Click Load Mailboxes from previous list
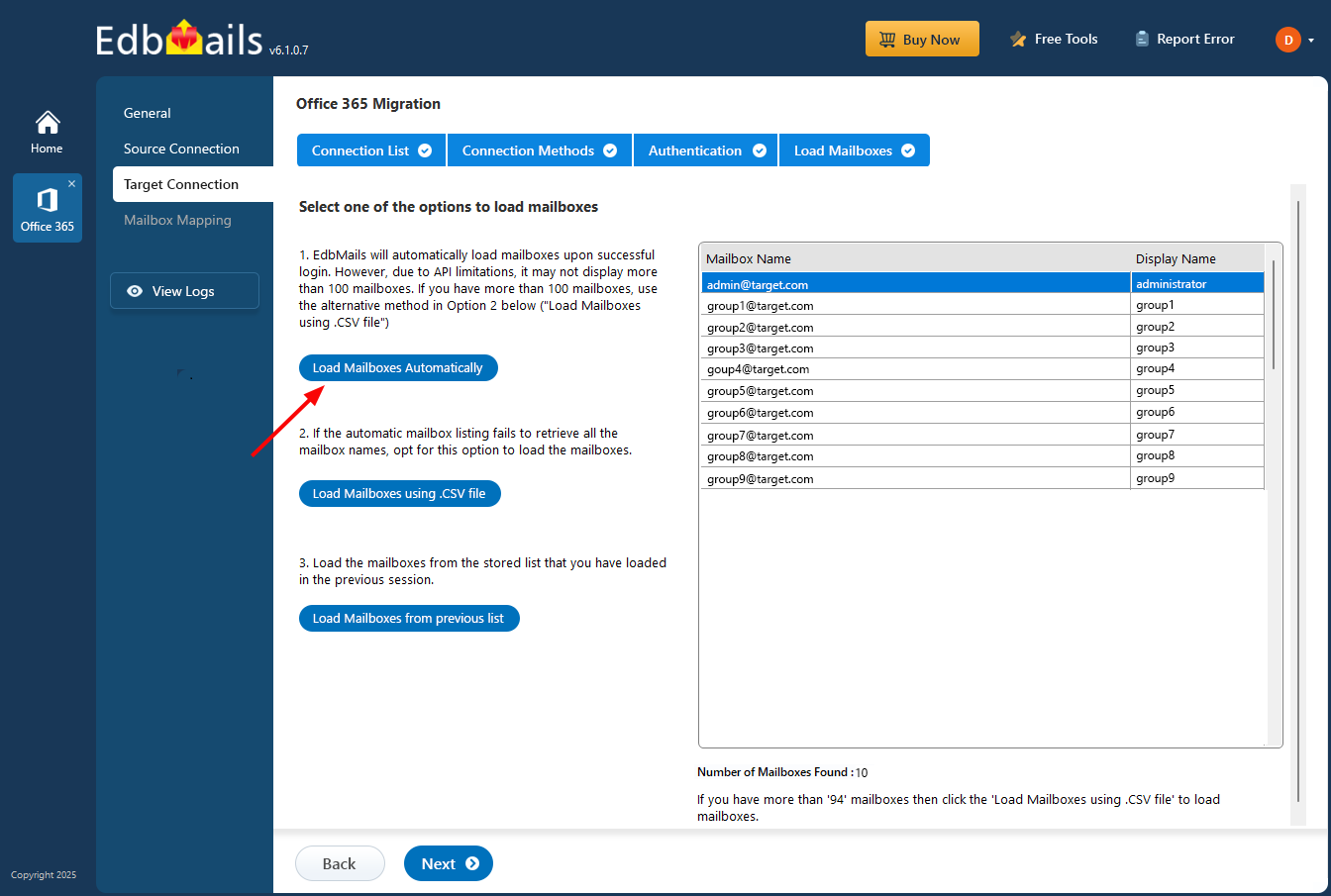 point(409,618)
